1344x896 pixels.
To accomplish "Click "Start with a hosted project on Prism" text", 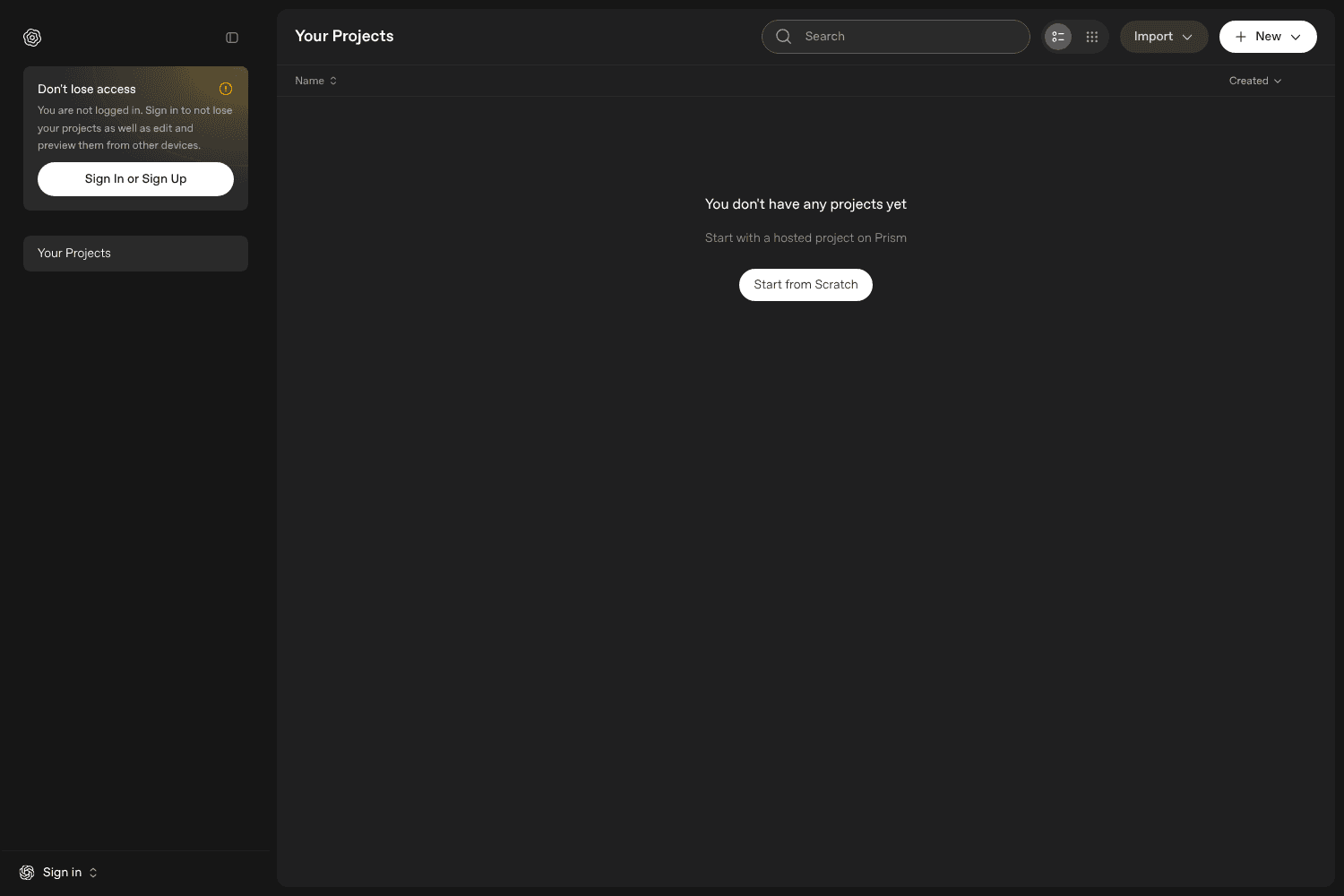I will [x=806, y=237].
